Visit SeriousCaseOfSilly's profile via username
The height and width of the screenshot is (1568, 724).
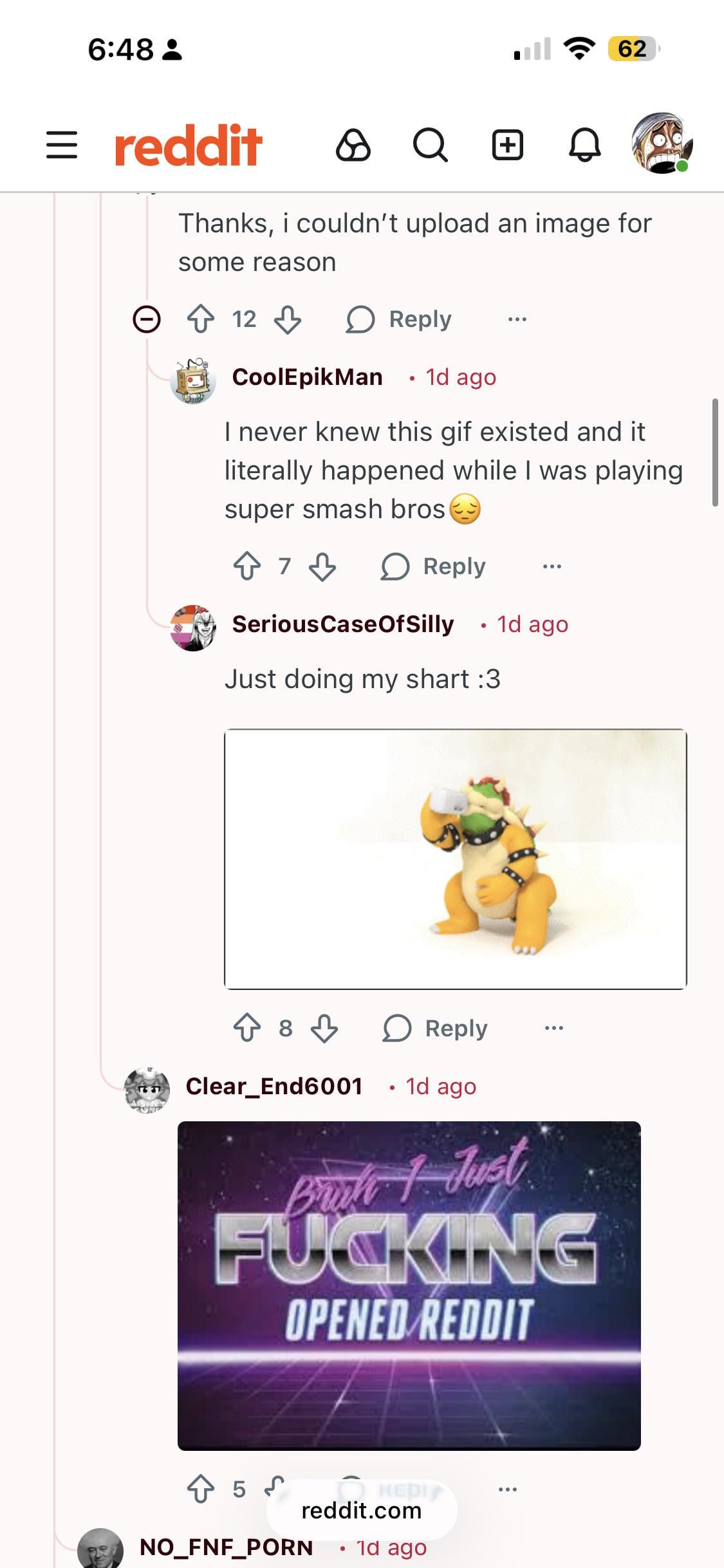(x=343, y=624)
